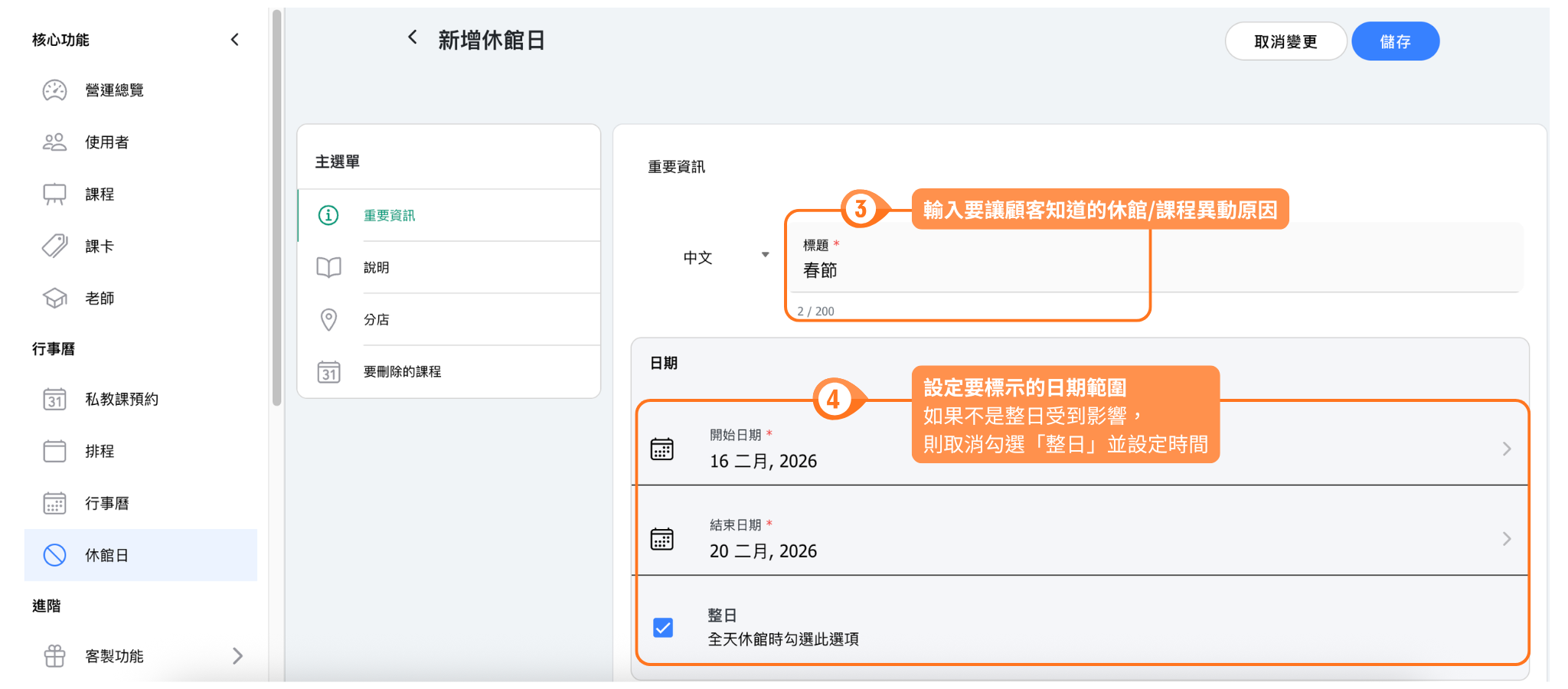Uncheck the 整日 all-day checkbox
This screenshot has height=689, width=1568.
663,628
